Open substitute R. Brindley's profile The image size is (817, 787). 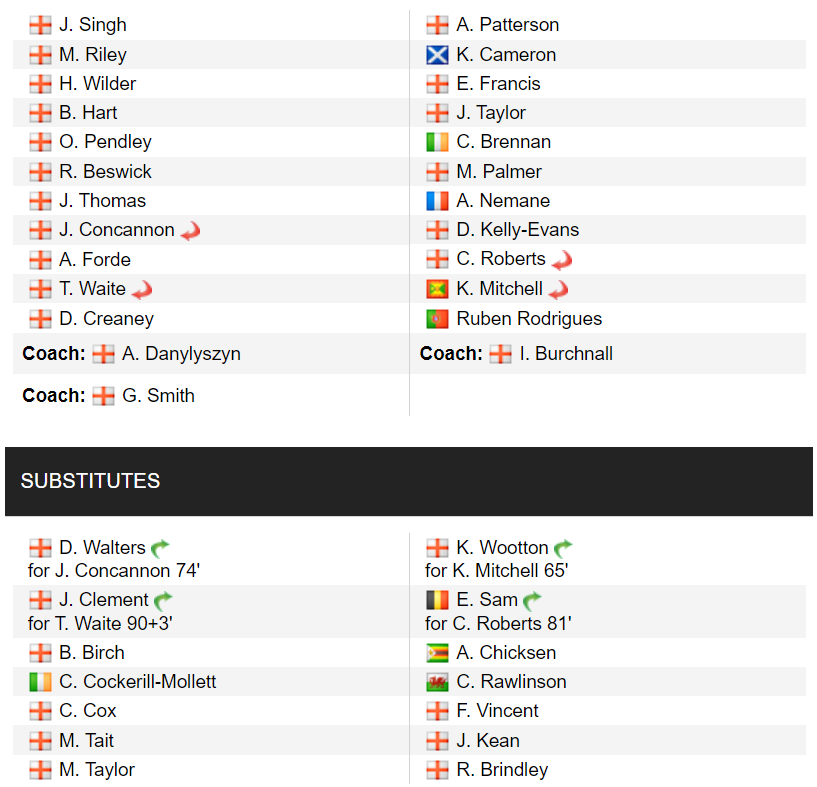[x=502, y=770]
